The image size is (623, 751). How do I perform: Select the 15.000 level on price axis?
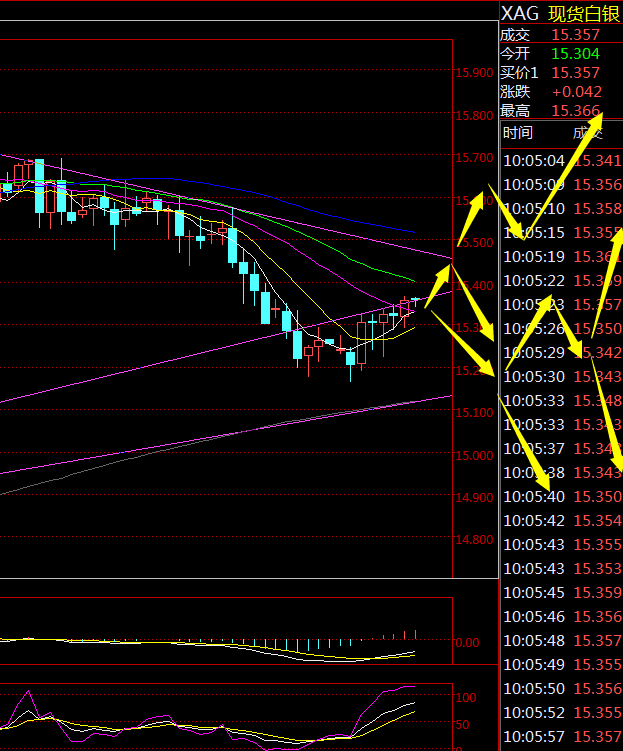[473, 455]
